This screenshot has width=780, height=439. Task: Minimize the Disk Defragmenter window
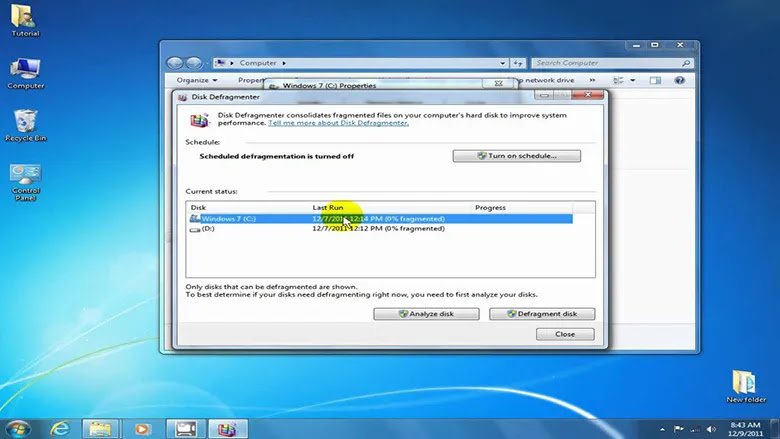(544, 95)
